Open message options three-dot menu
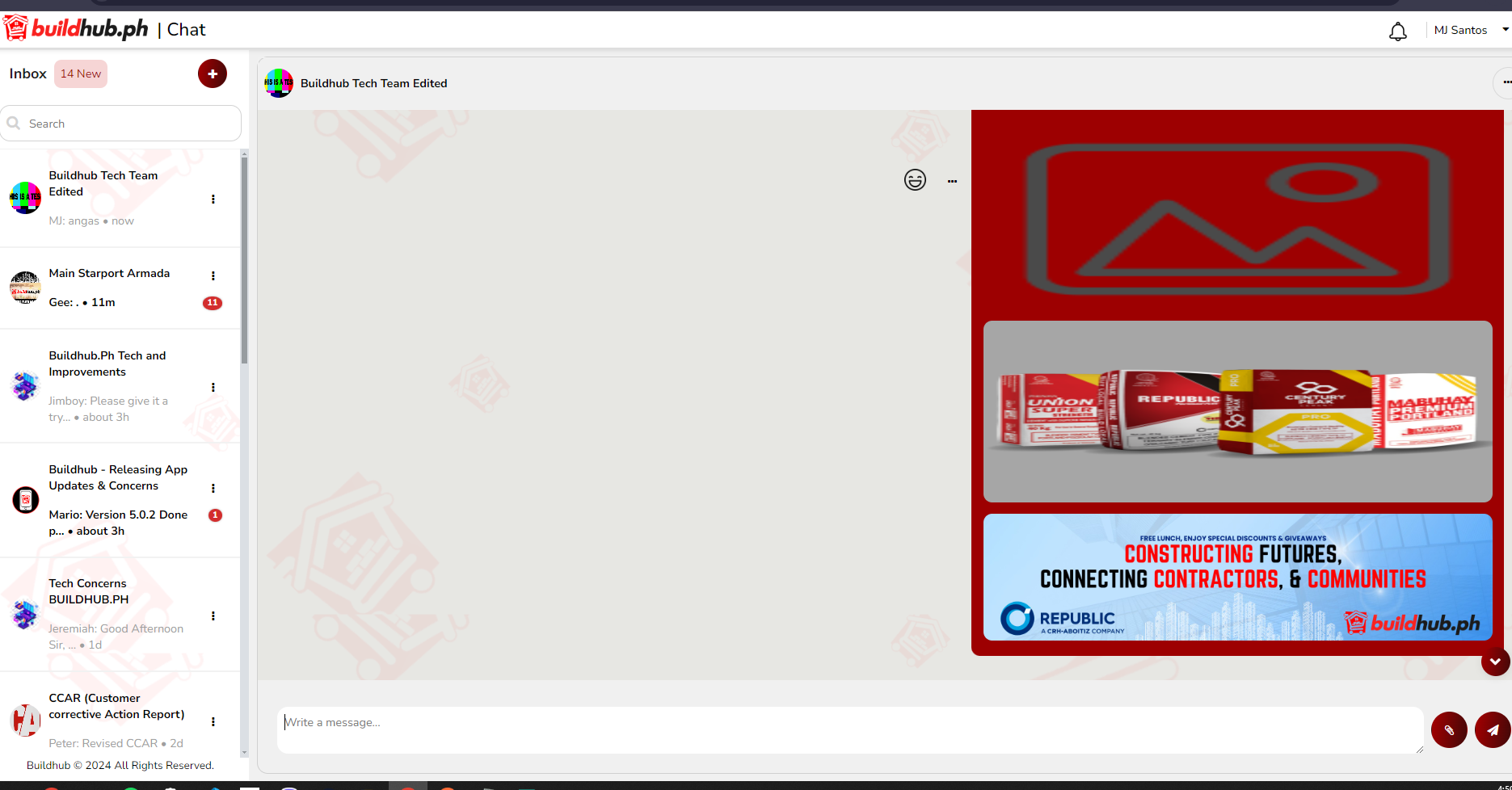 click(x=952, y=181)
